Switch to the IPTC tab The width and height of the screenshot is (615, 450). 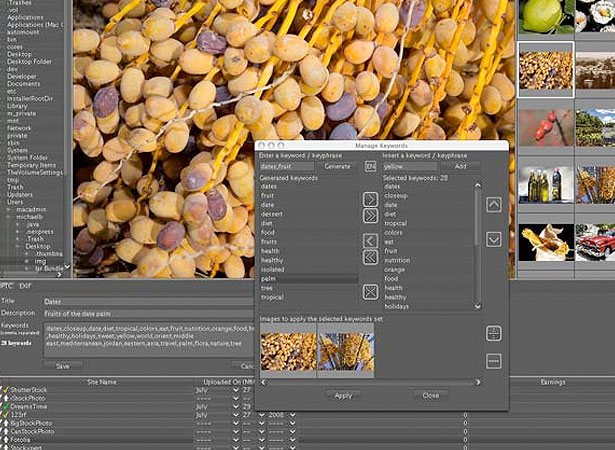tap(7, 286)
